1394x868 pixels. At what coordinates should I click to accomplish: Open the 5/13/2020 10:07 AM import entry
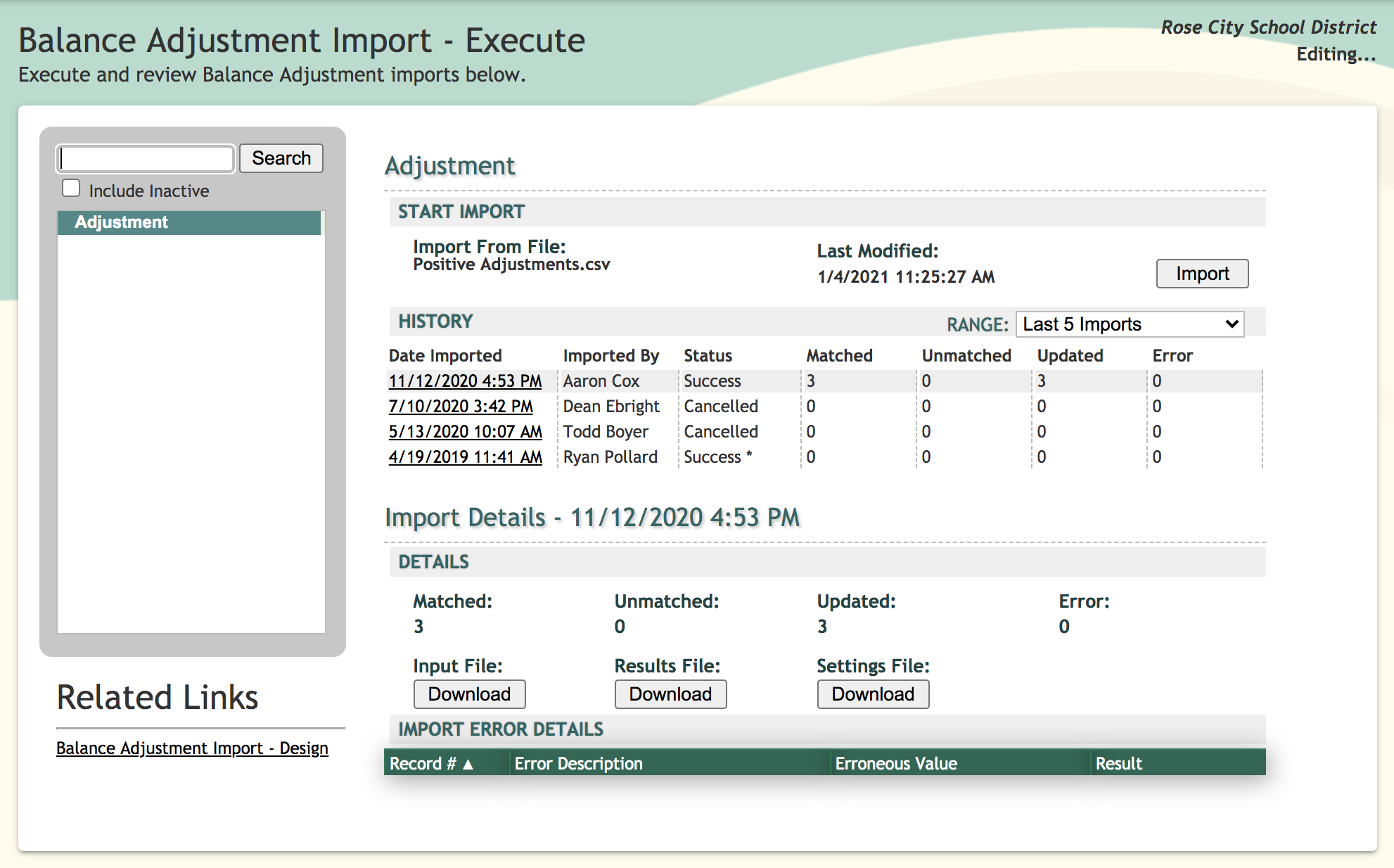coord(465,432)
